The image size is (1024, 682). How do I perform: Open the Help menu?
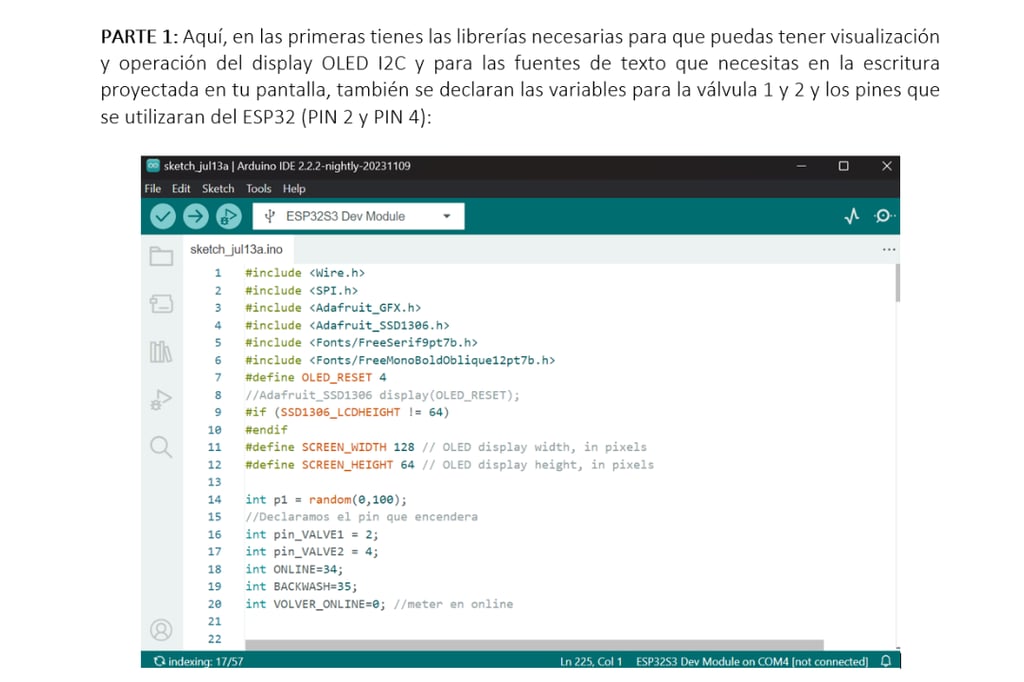294,189
